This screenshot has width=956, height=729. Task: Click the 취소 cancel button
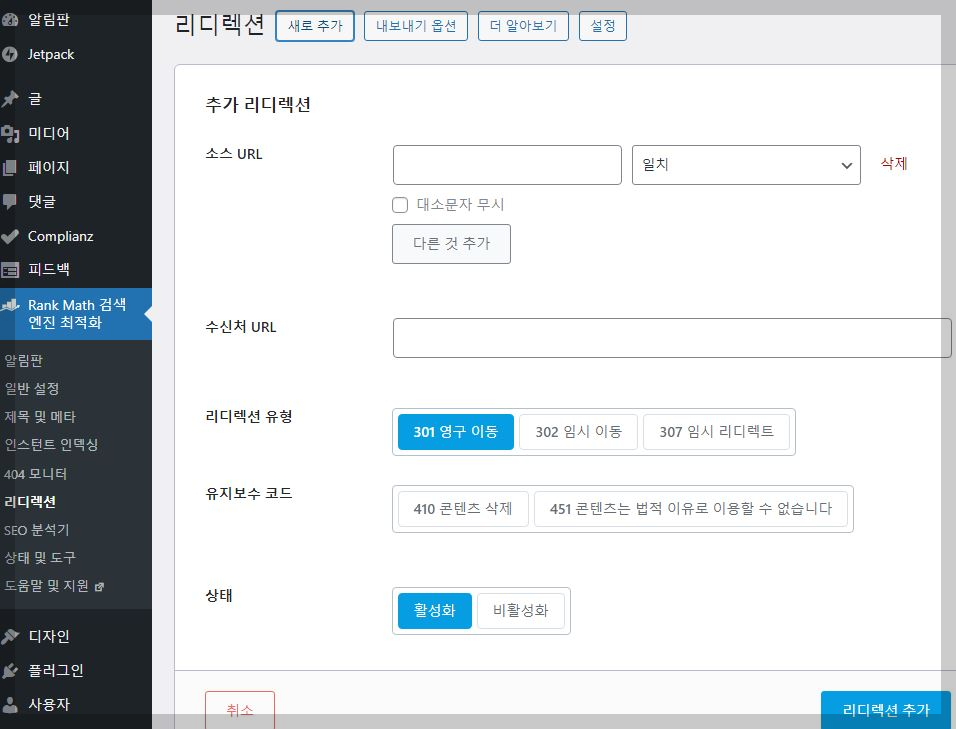[x=240, y=709]
